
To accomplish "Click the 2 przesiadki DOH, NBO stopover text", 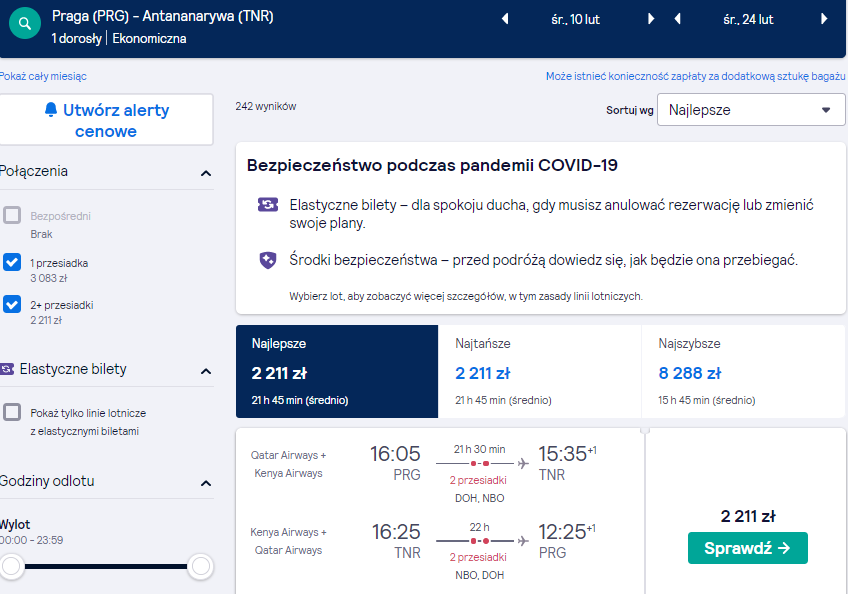I will 479,489.
